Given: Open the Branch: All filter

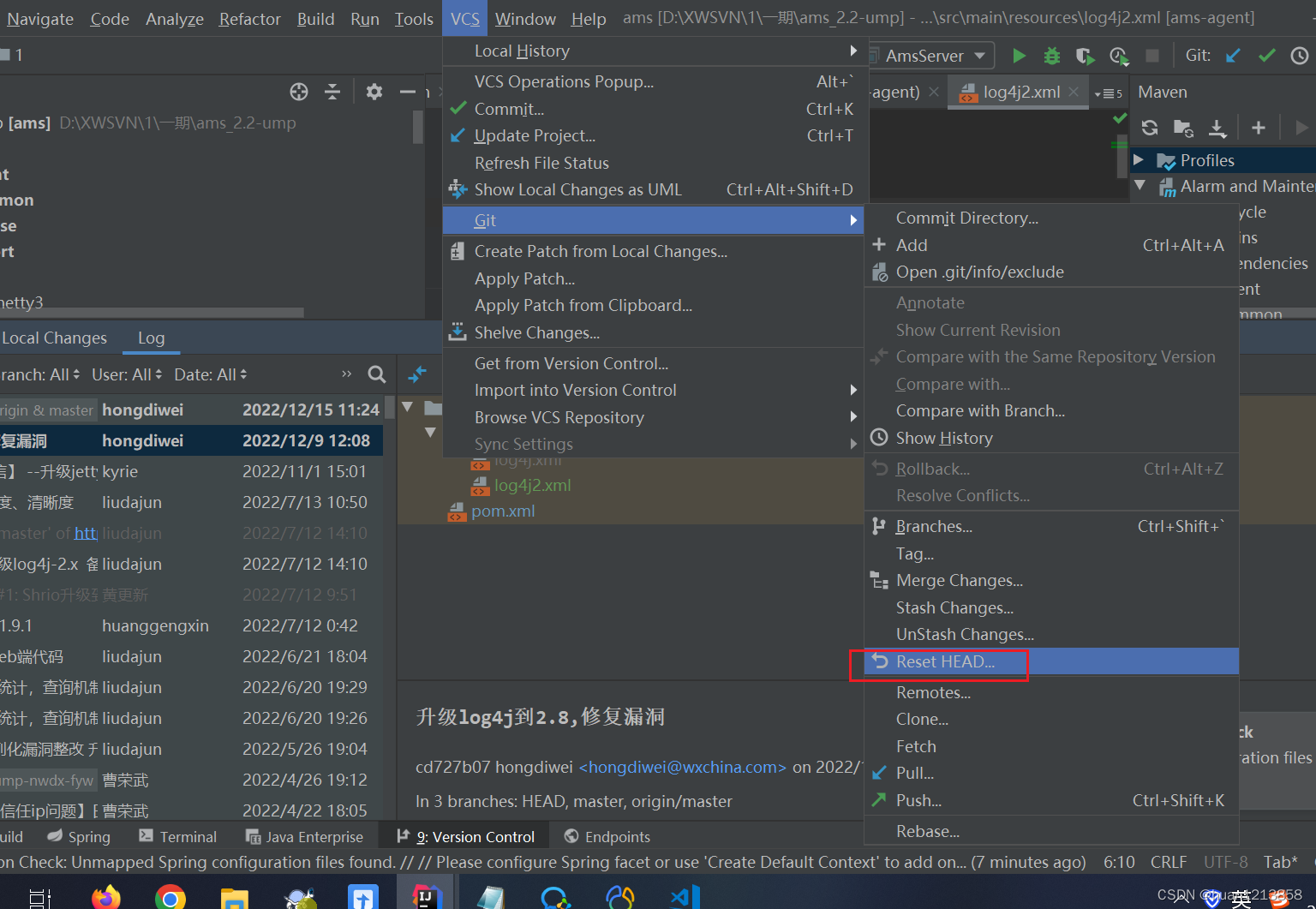Looking at the screenshot, I should [x=40, y=374].
